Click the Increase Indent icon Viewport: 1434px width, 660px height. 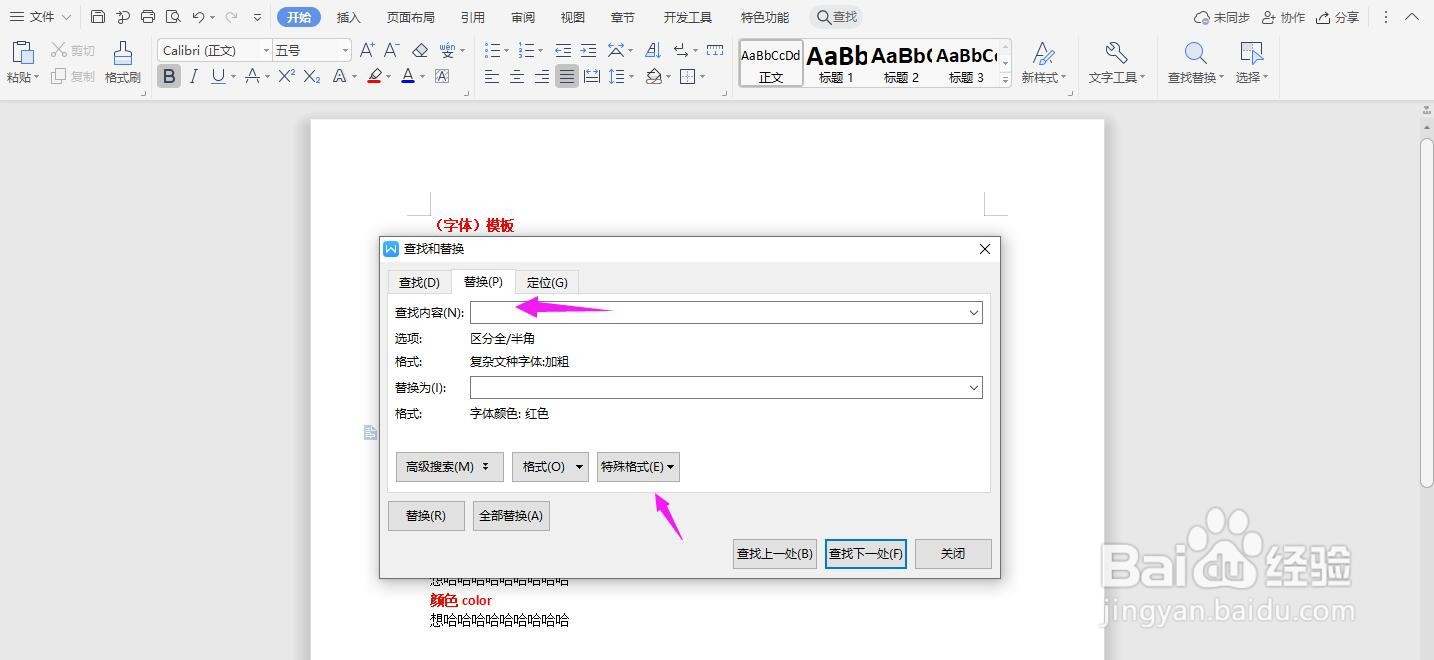[x=588, y=50]
